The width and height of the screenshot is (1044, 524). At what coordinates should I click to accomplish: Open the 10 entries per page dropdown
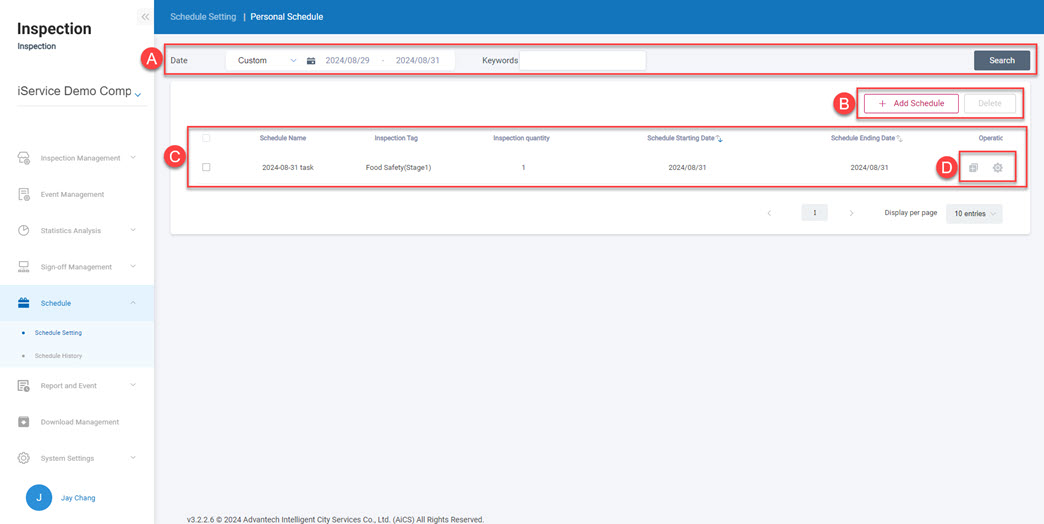click(x=973, y=213)
